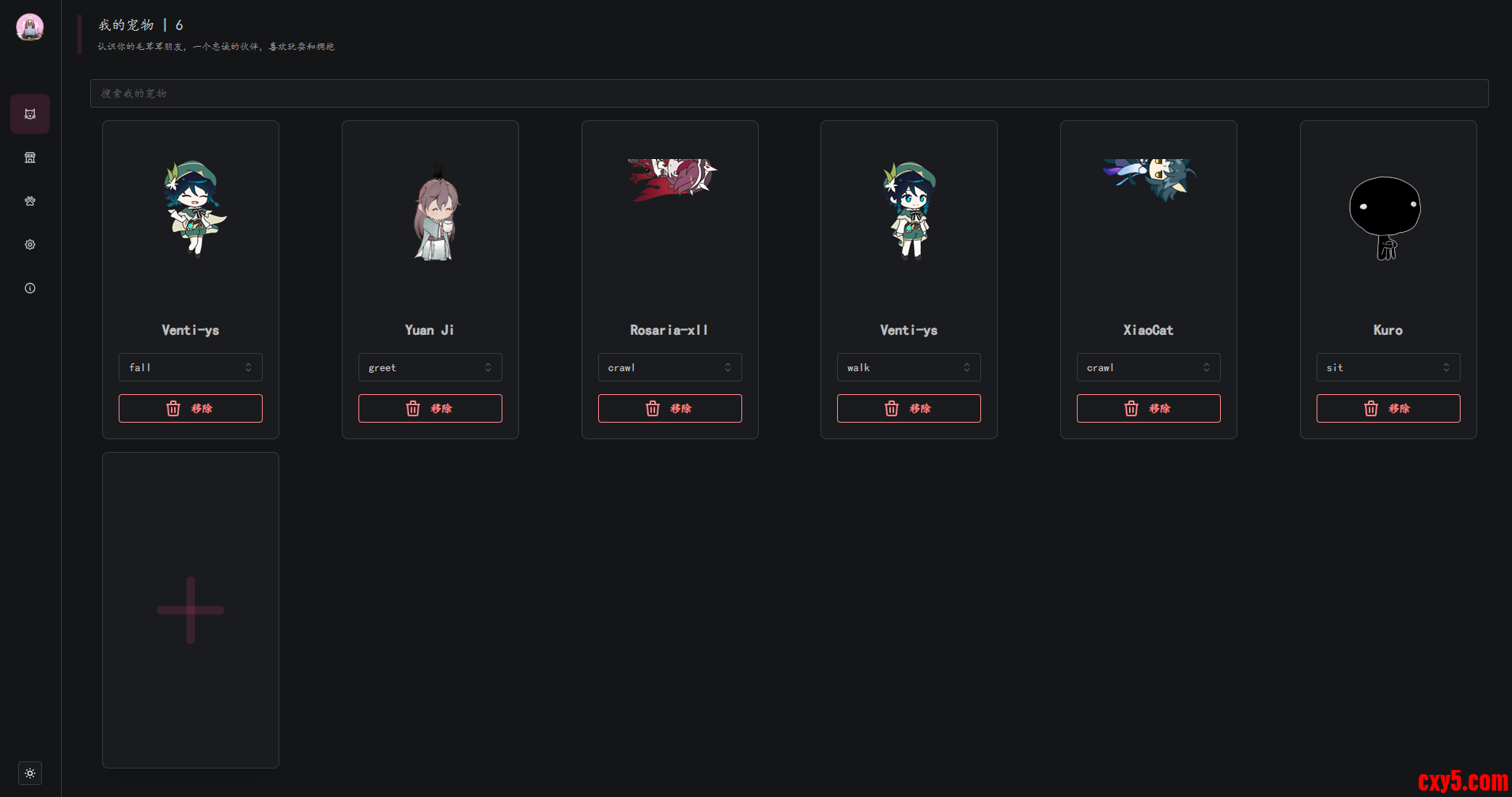1512x797 pixels.
Task: Open the about info icon in sidebar
Action: click(30, 288)
